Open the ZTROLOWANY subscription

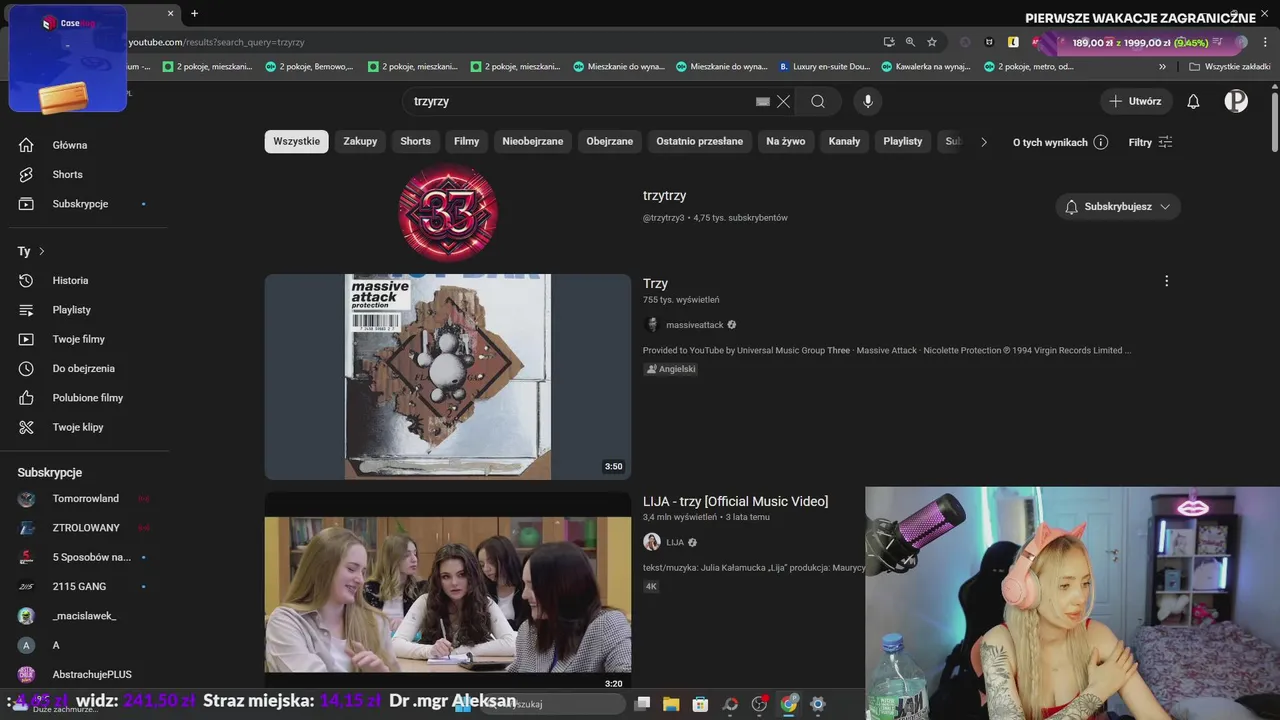pyautogui.click(x=85, y=528)
